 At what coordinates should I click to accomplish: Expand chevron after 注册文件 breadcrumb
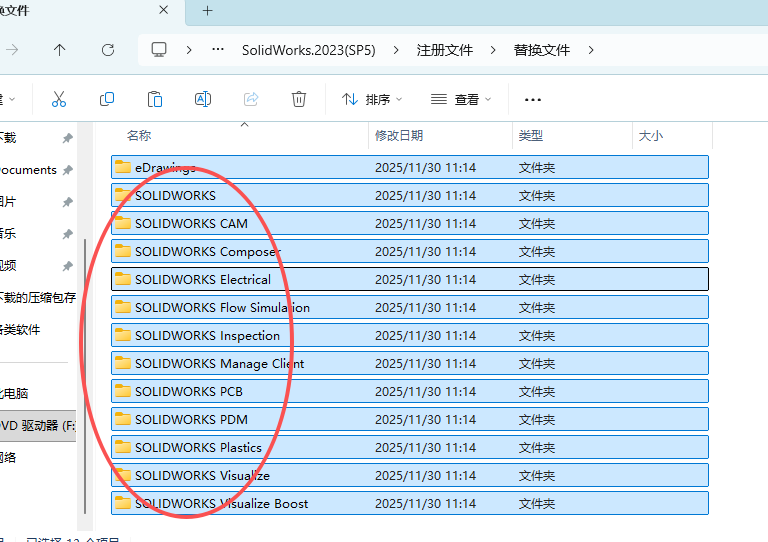(493, 50)
